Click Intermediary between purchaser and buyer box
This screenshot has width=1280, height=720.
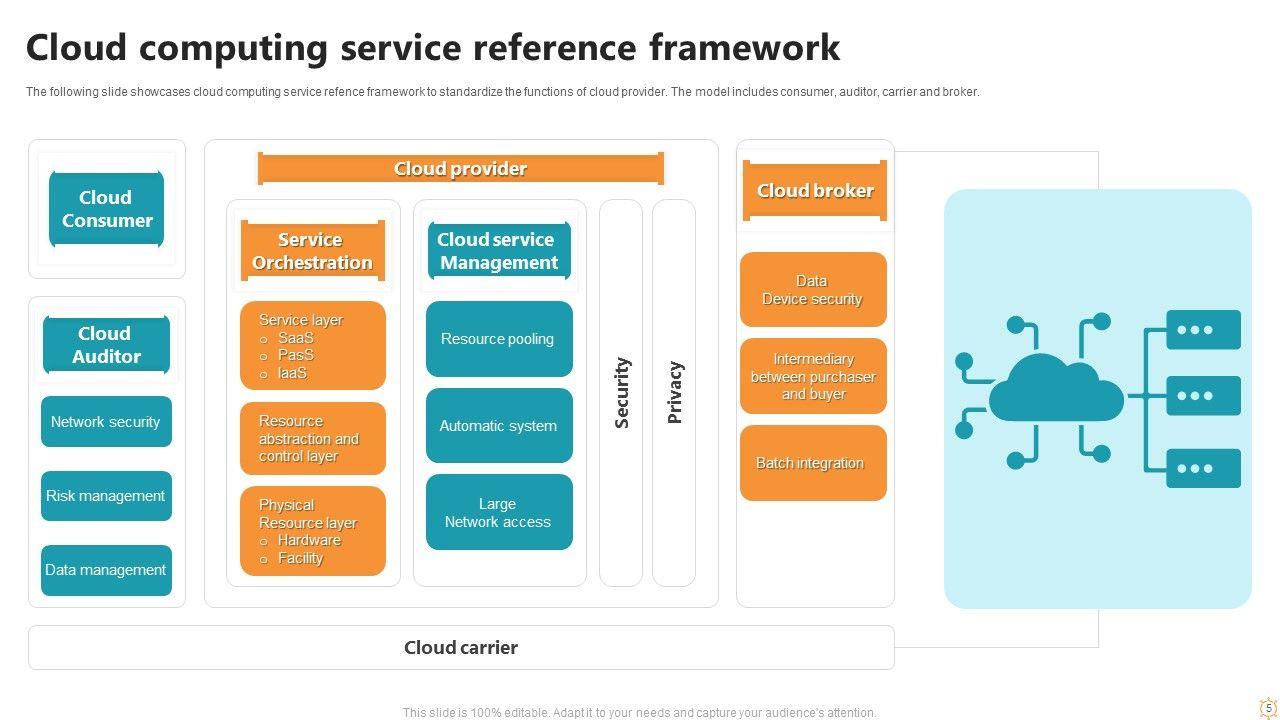coord(813,376)
